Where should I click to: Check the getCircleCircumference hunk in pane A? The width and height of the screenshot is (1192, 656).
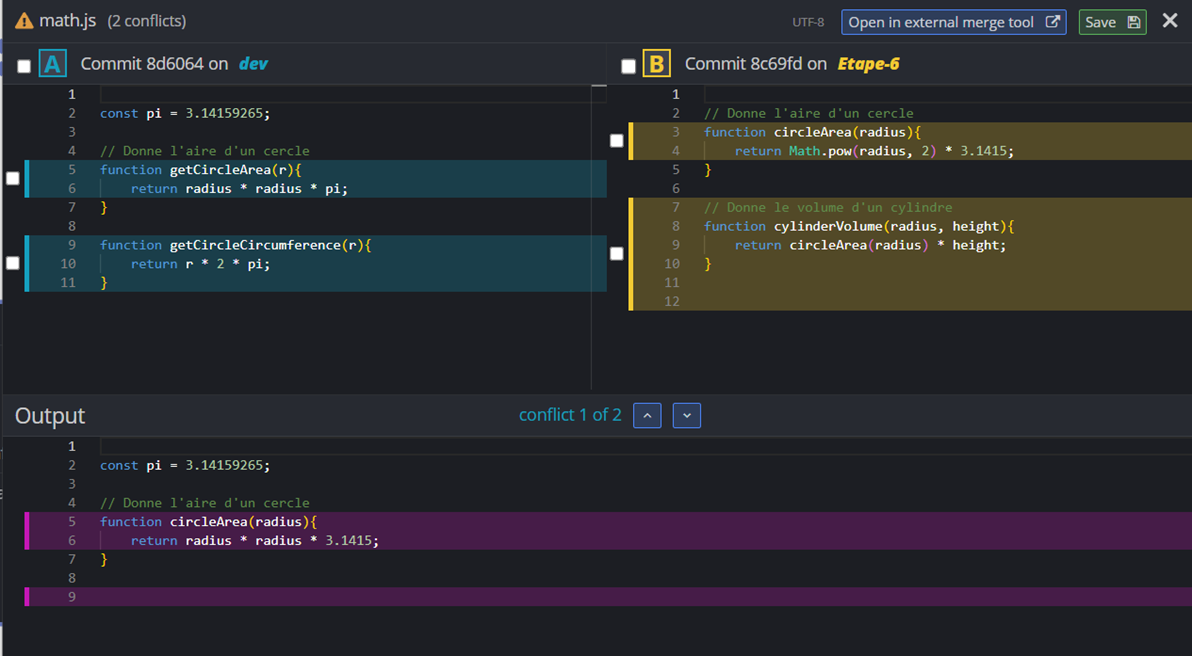click(x=13, y=263)
